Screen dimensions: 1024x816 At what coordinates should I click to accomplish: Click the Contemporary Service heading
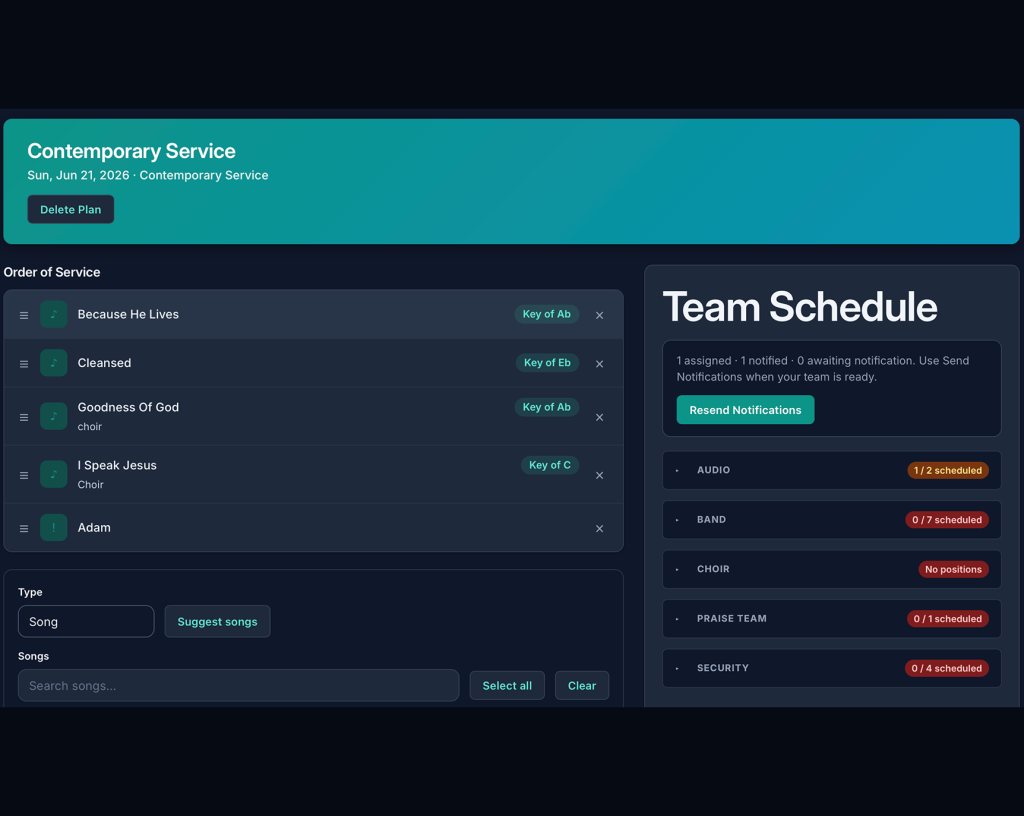pos(131,151)
